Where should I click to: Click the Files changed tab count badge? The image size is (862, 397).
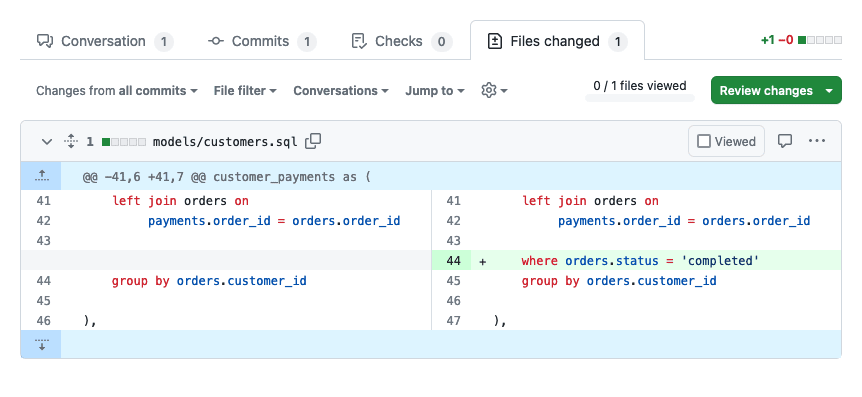618,42
